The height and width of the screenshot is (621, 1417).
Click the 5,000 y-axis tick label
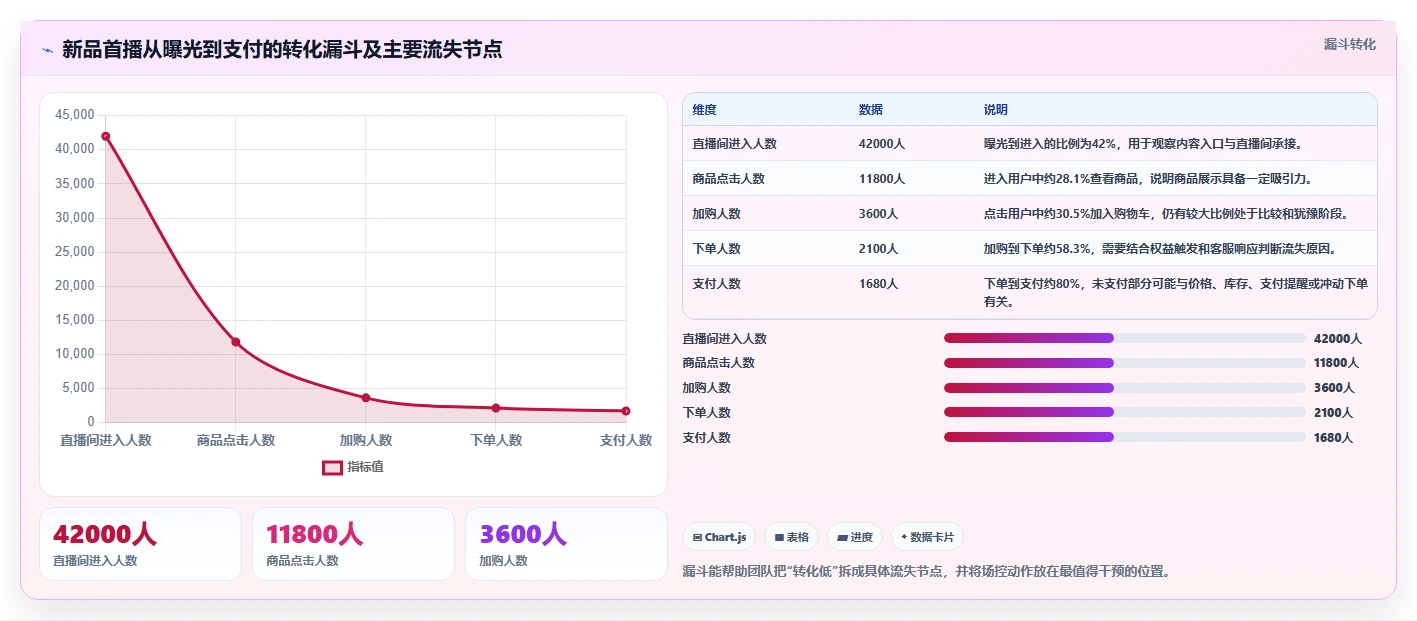pyautogui.click(x=78, y=388)
